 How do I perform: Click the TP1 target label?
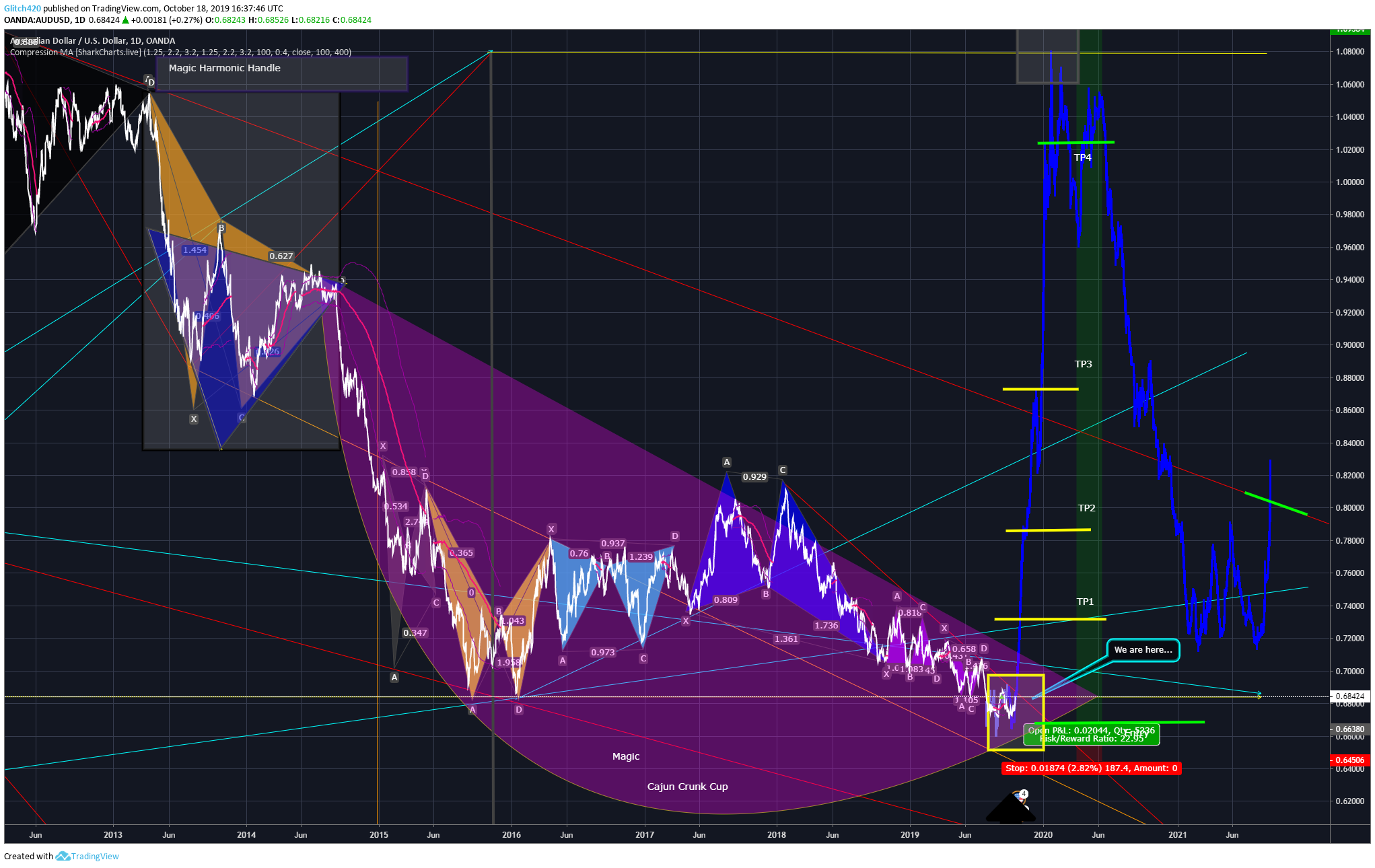click(1085, 602)
